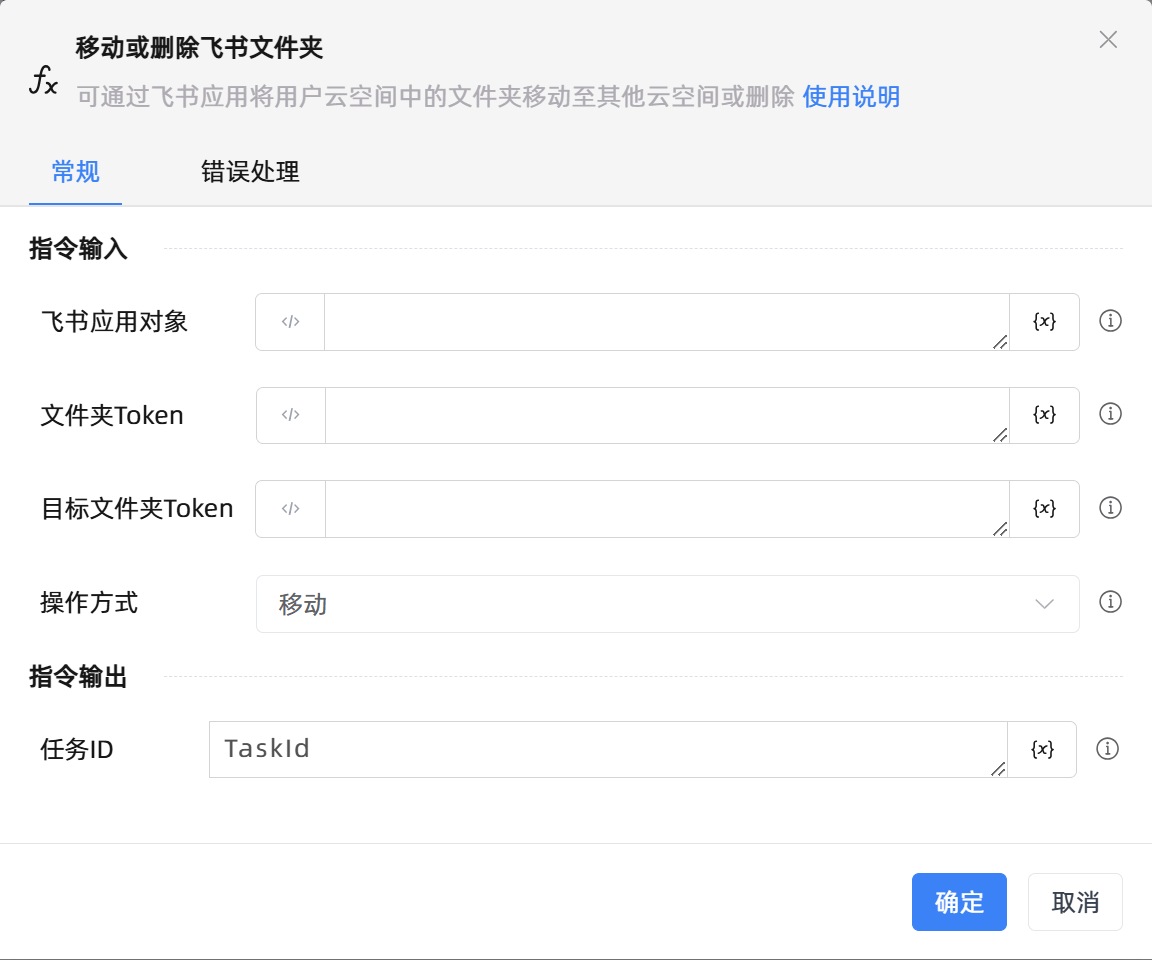Focus the 文件夹Token text input
The height and width of the screenshot is (960, 1152).
click(x=666, y=415)
